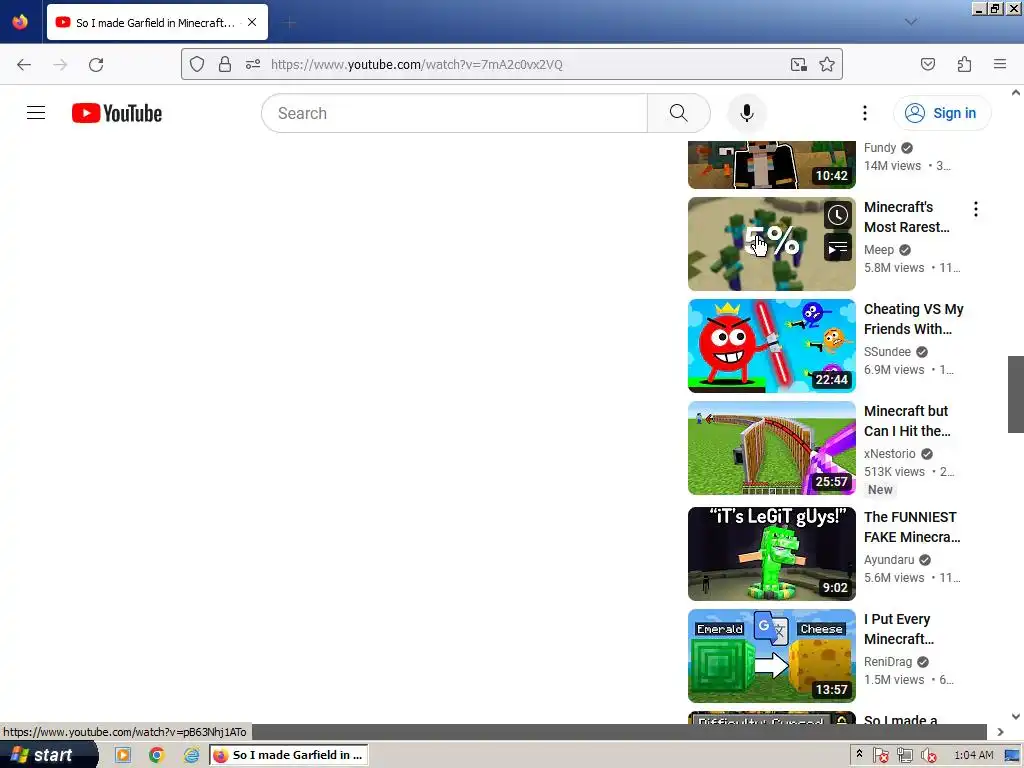Open the 5% zombies video thumbnail
Screen dimensions: 1024x768
pos(771,244)
